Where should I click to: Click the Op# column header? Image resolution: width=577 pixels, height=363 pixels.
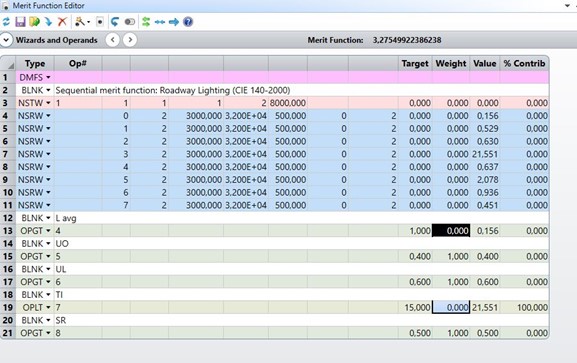coord(78,63)
